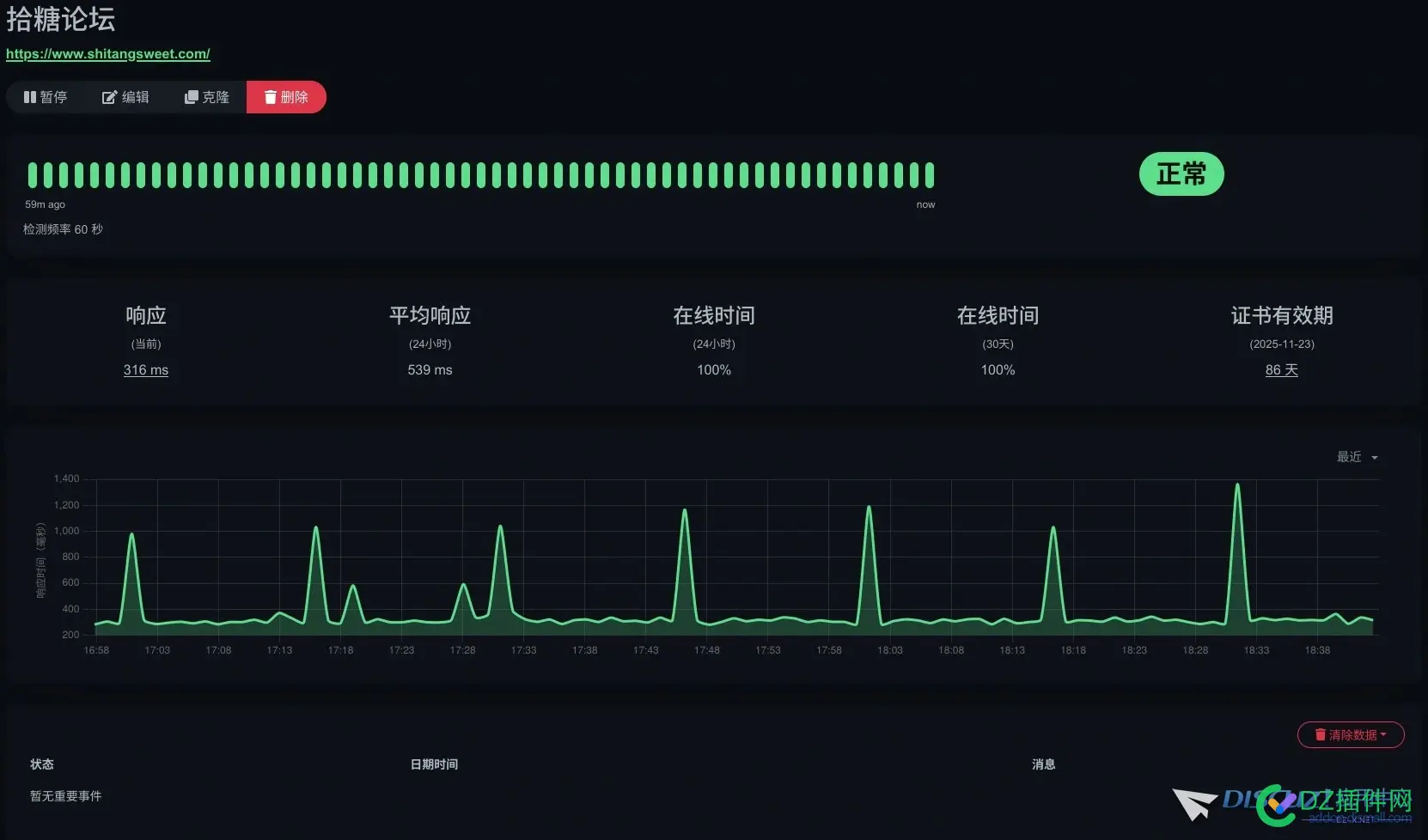Open the 清除数据 dropdown menu

tap(1351, 735)
